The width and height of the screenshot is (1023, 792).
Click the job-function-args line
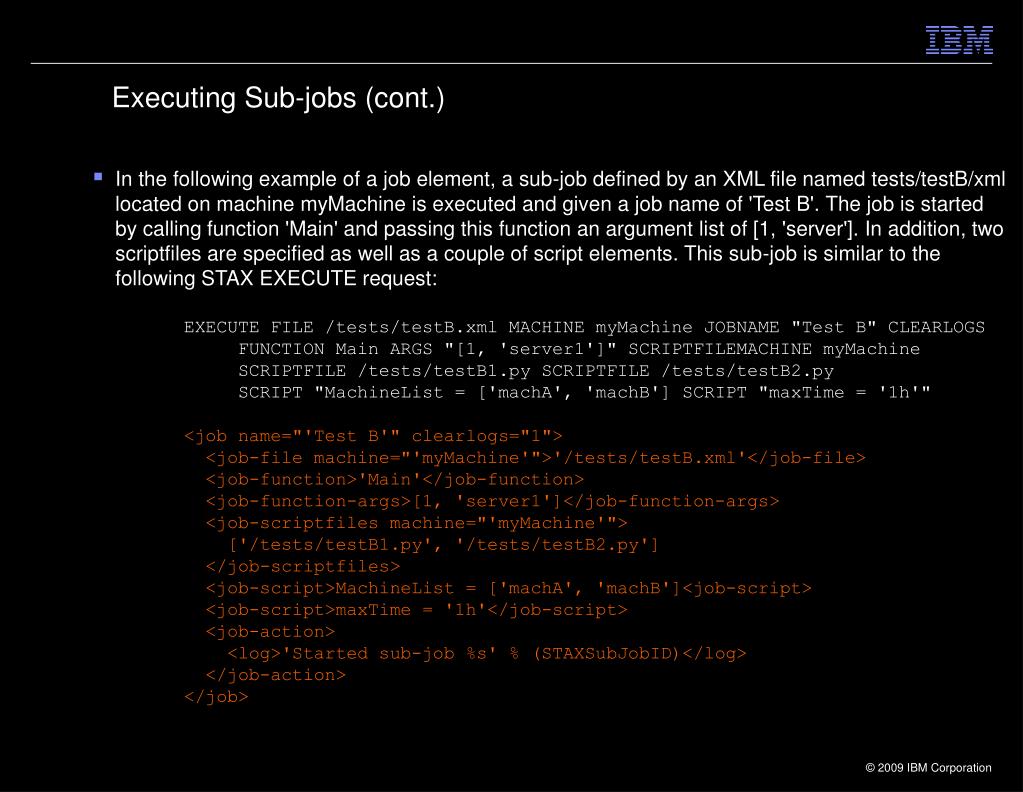(492, 501)
